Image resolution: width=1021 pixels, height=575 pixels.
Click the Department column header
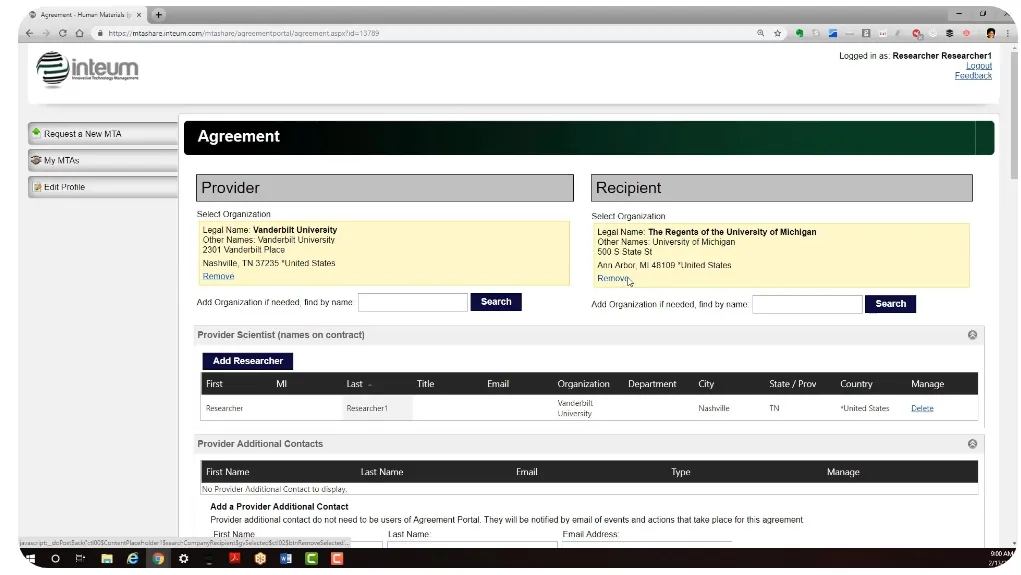point(652,384)
